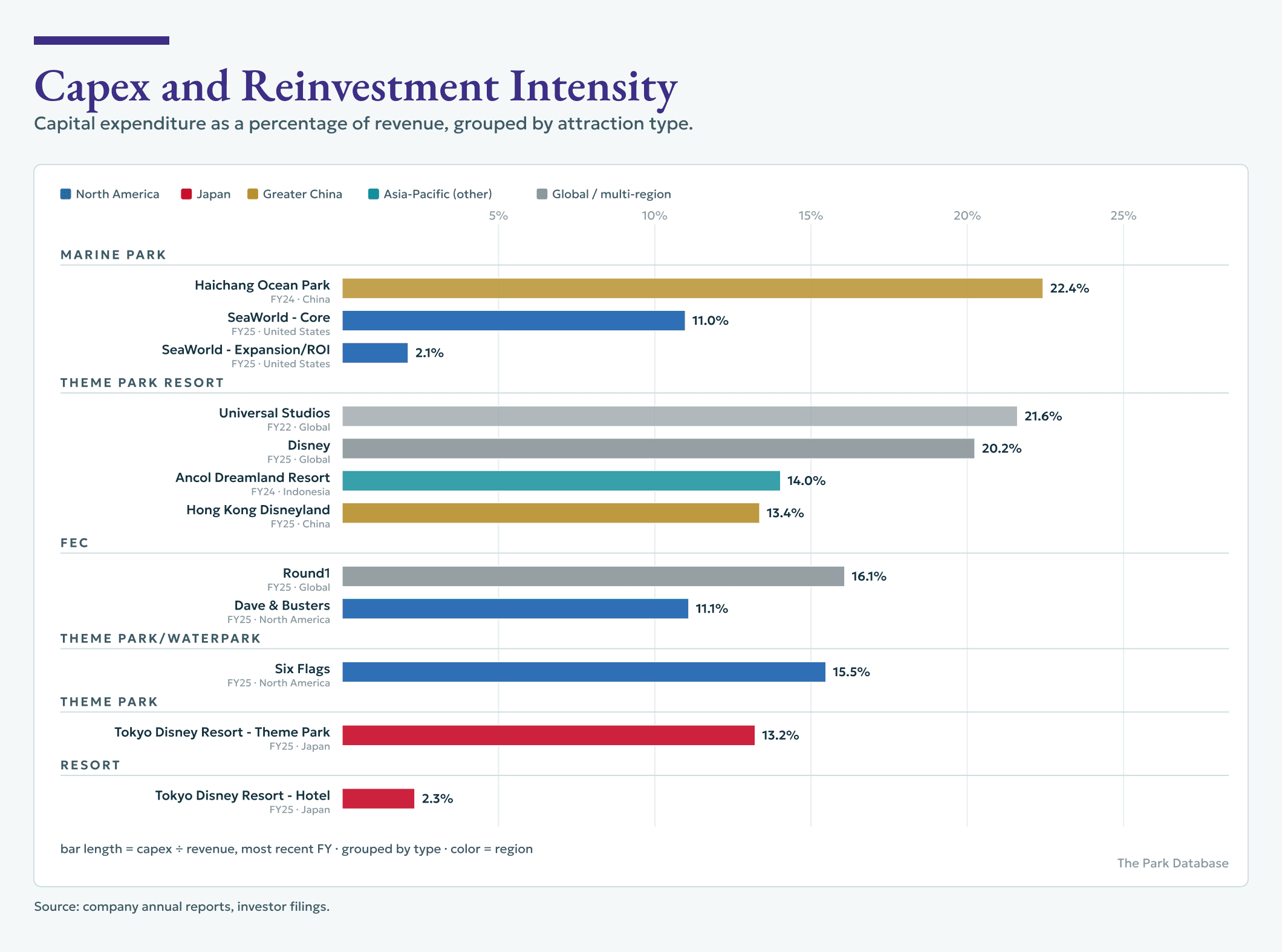Click the '10%' axis tick label

(654, 216)
